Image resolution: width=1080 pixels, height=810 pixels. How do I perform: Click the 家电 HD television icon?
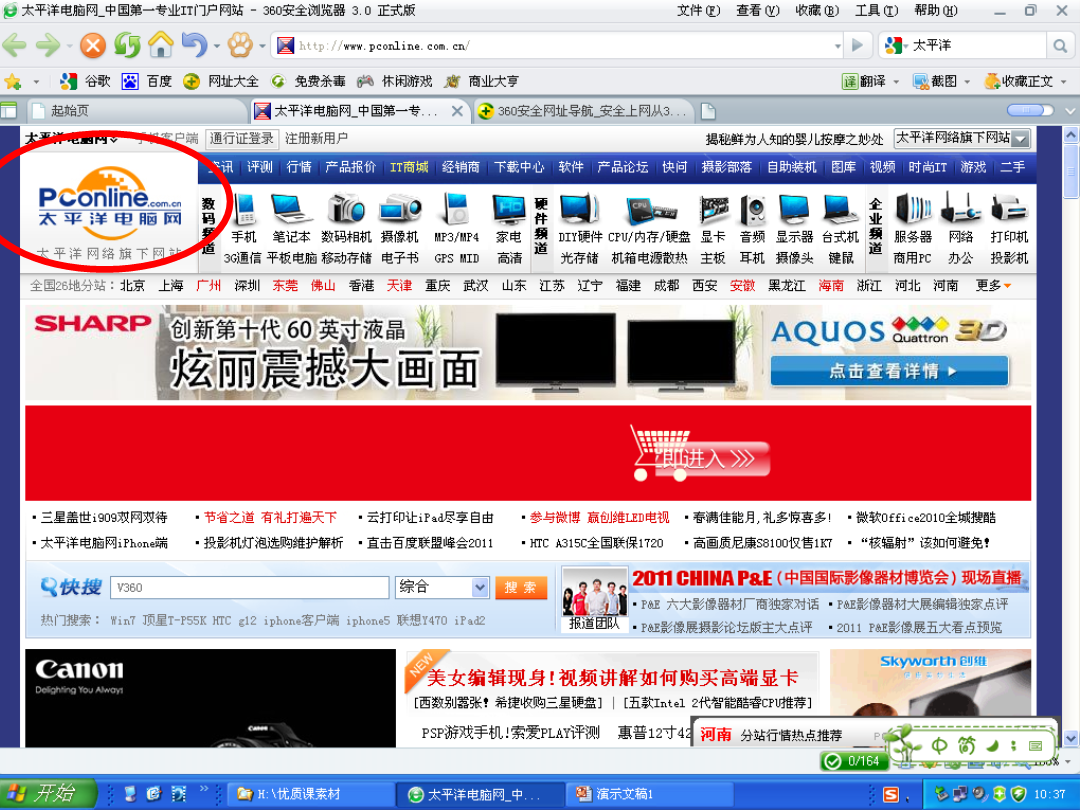509,207
